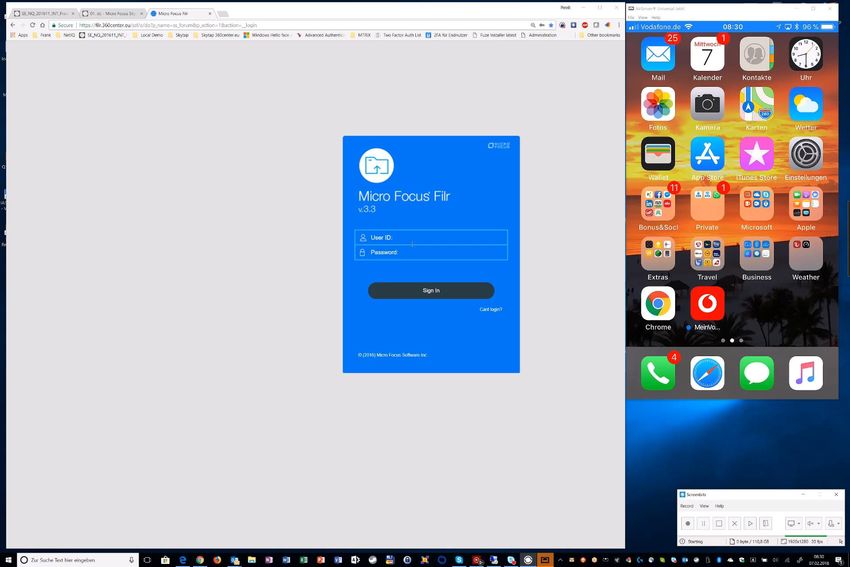Click the Cant login? link
This screenshot has height=567, width=850.
coord(491,310)
